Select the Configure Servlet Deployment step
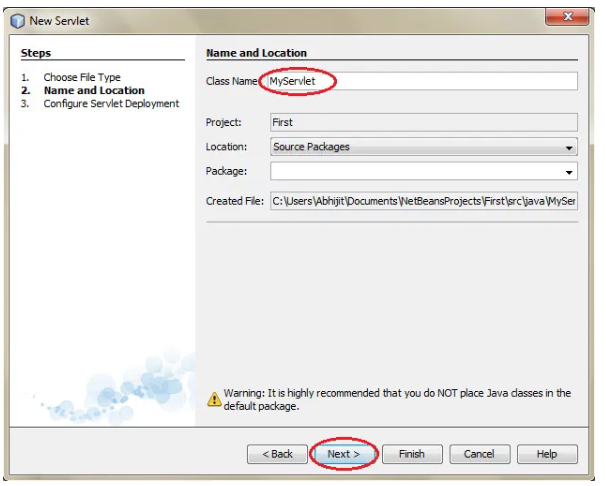The height and width of the screenshot is (486, 606). [x=111, y=103]
